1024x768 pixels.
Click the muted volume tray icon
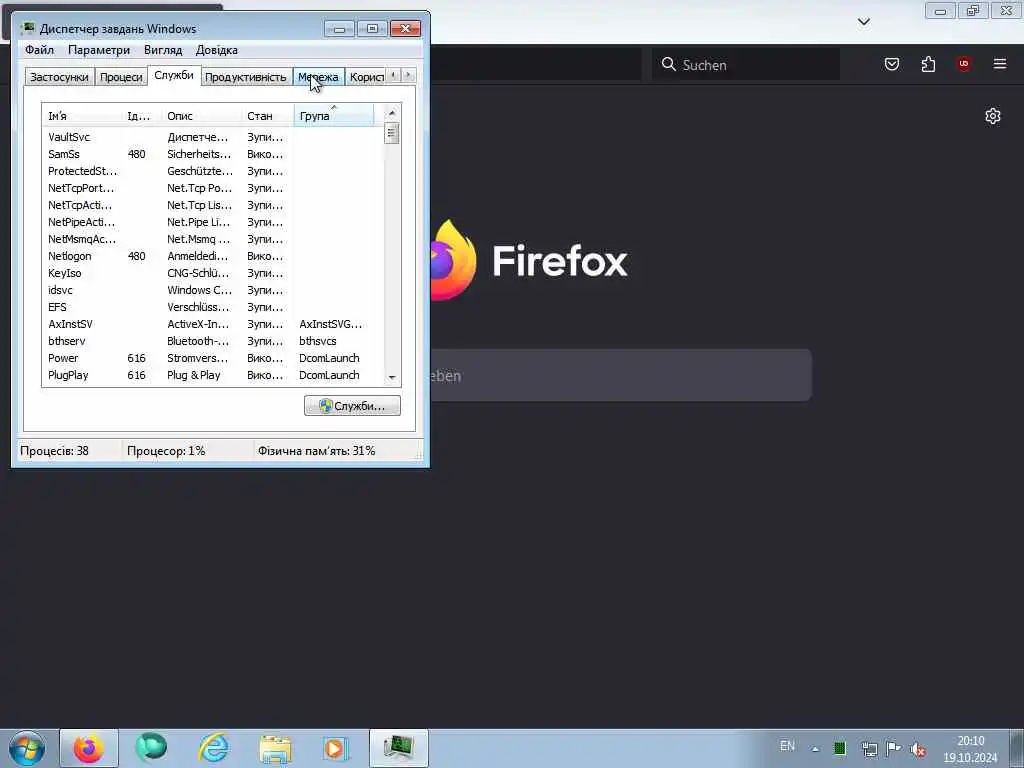[918, 749]
